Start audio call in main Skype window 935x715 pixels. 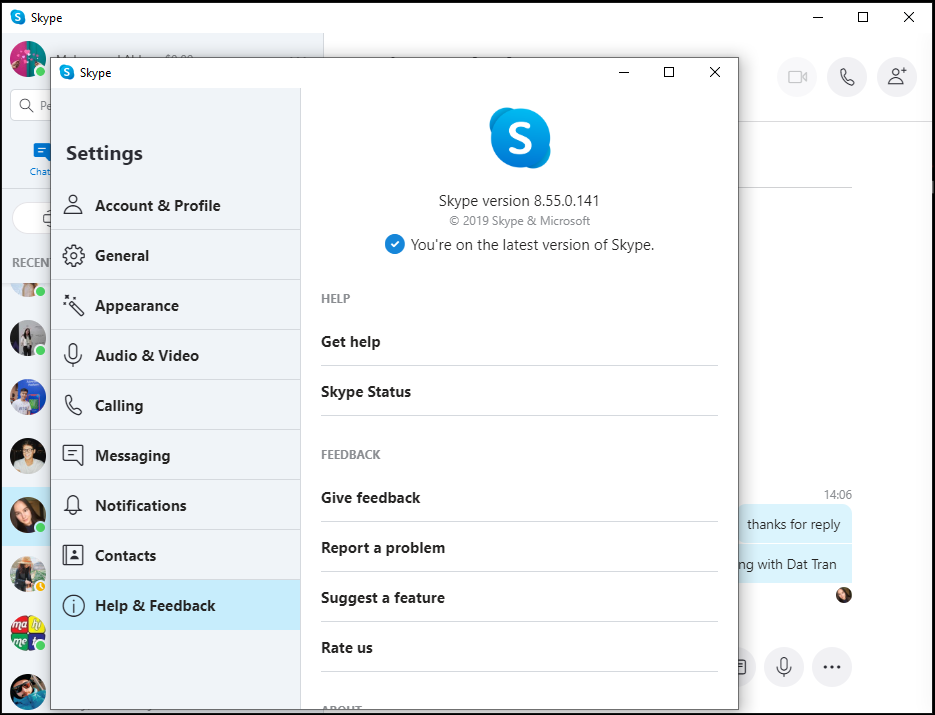847,77
